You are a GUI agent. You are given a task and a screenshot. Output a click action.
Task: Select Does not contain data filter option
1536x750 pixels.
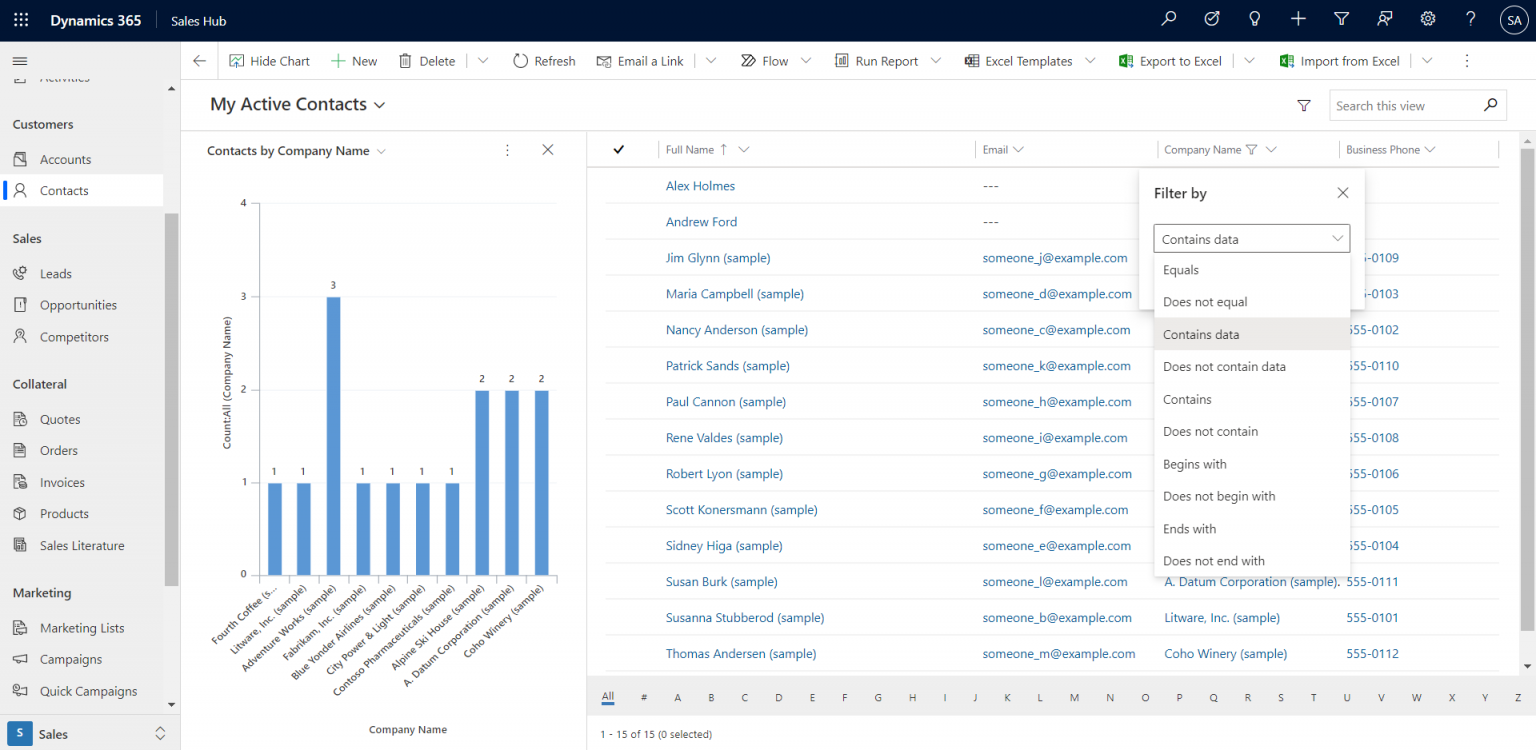1252,367
